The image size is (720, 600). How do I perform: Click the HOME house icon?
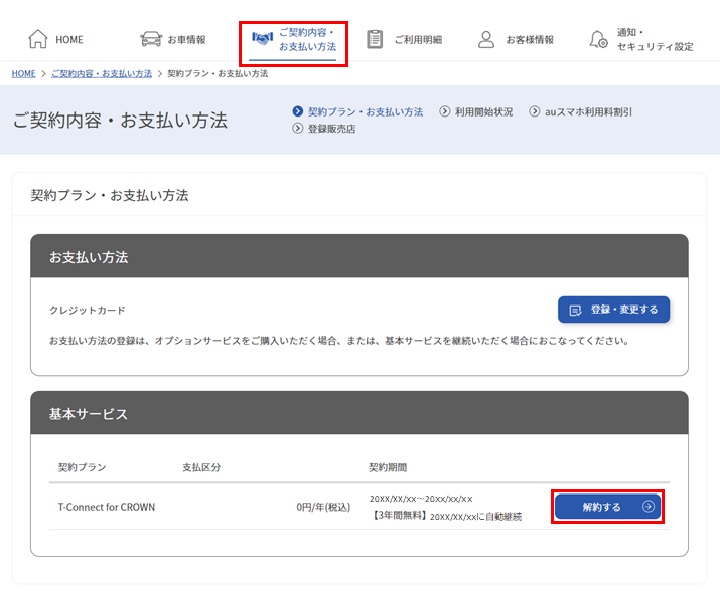[38, 39]
